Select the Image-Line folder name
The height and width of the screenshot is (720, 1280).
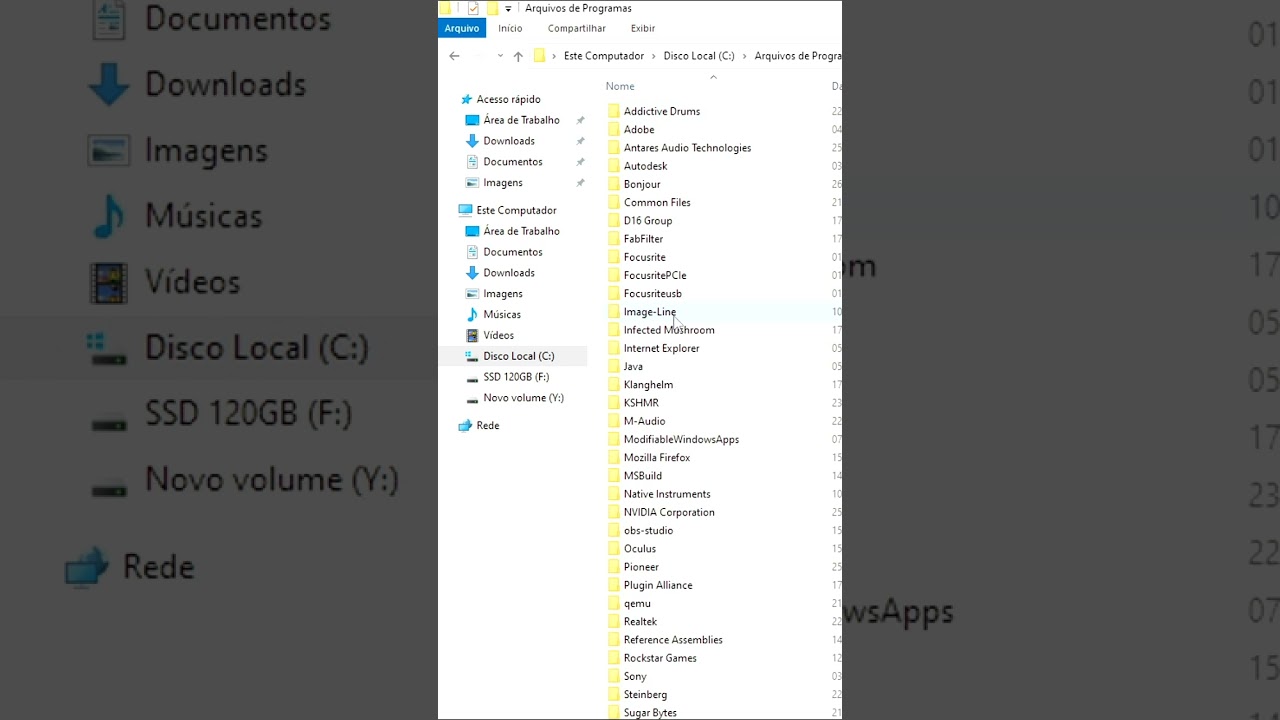(x=650, y=312)
